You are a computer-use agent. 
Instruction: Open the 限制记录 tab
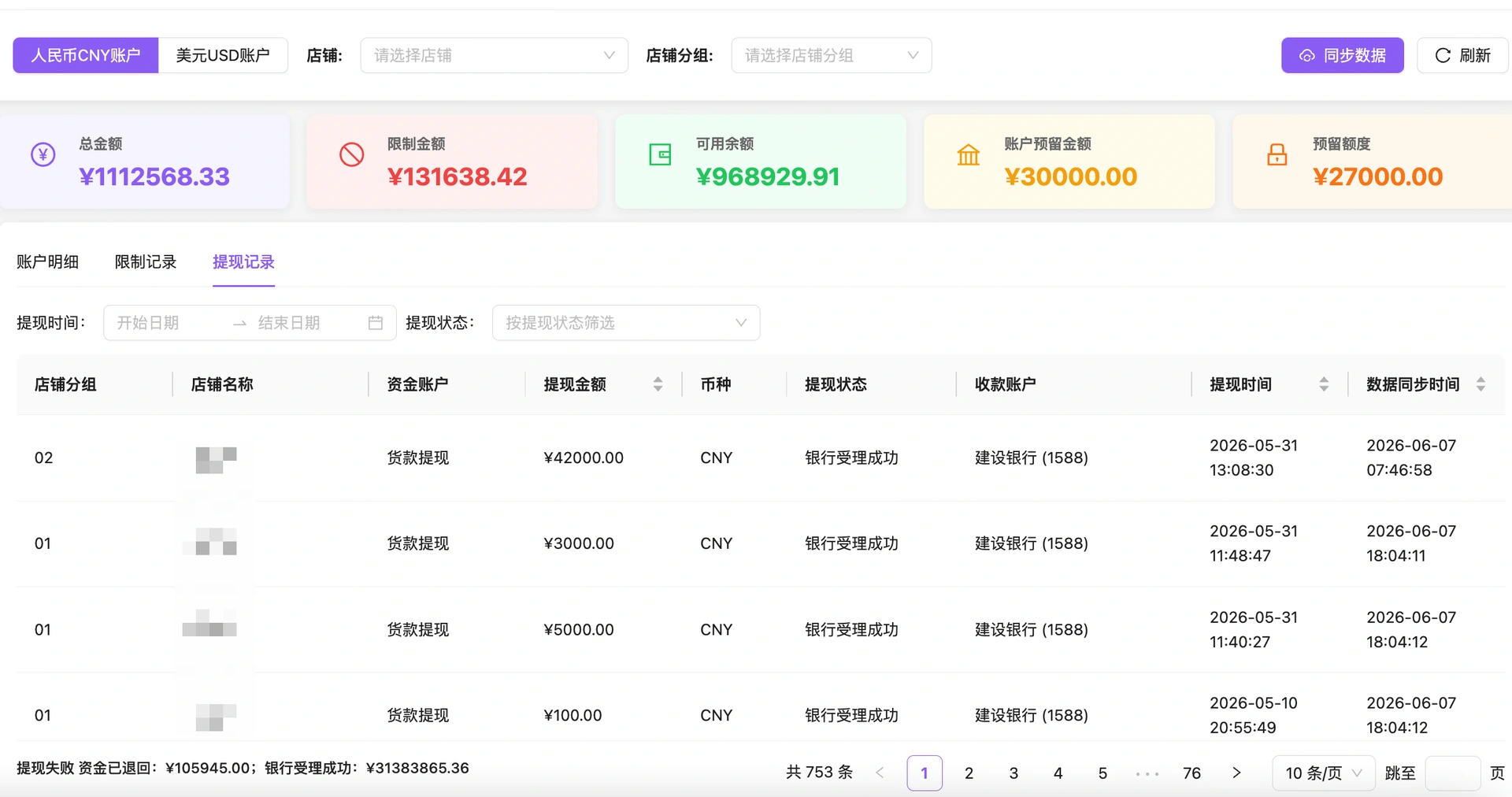(x=146, y=262)
